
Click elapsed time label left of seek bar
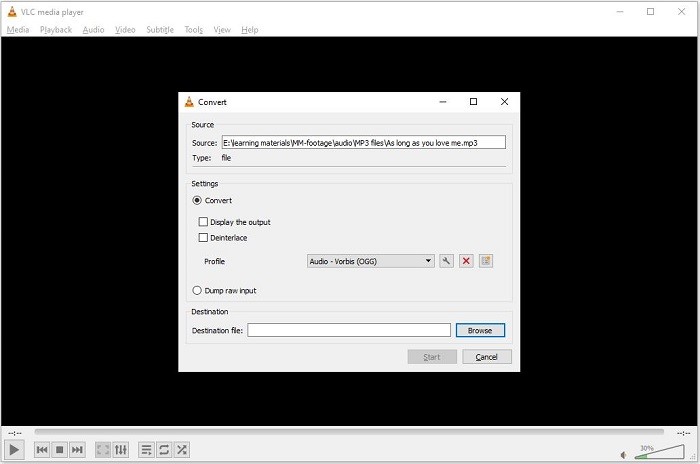(15, 433)
